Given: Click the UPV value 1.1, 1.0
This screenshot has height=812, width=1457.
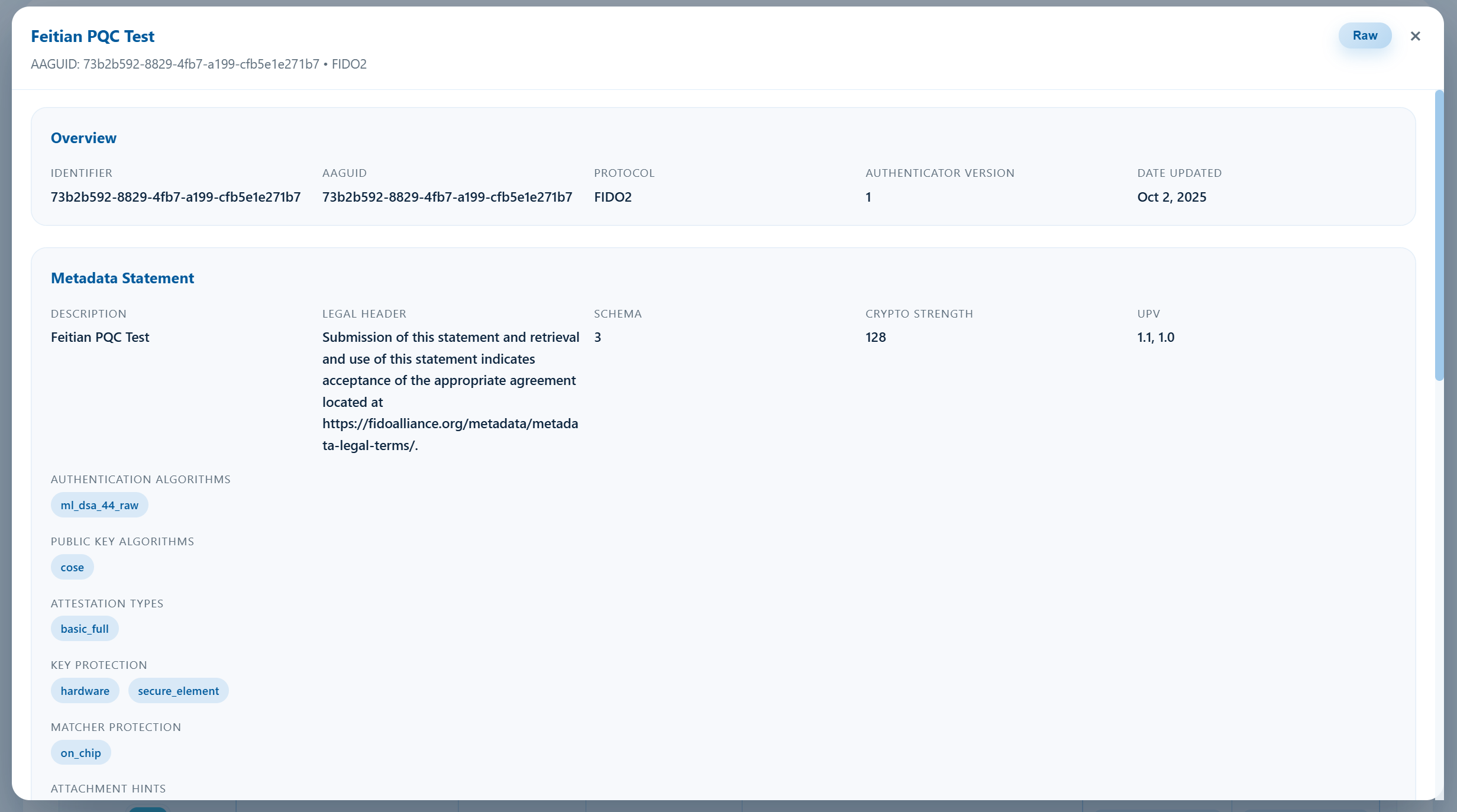Looking at the screenshot, I should click(1155, 337).
